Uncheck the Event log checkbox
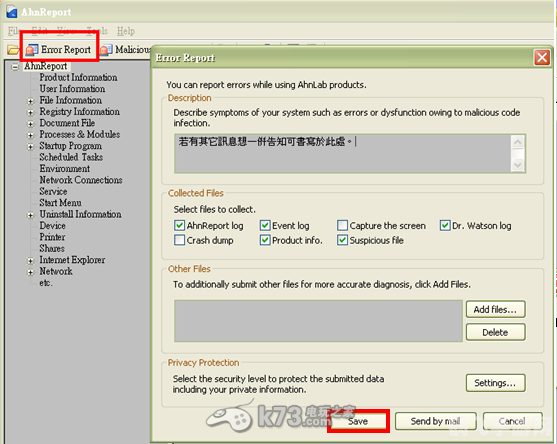The height and width of the screenshot is (444, 557). point(265,226)
